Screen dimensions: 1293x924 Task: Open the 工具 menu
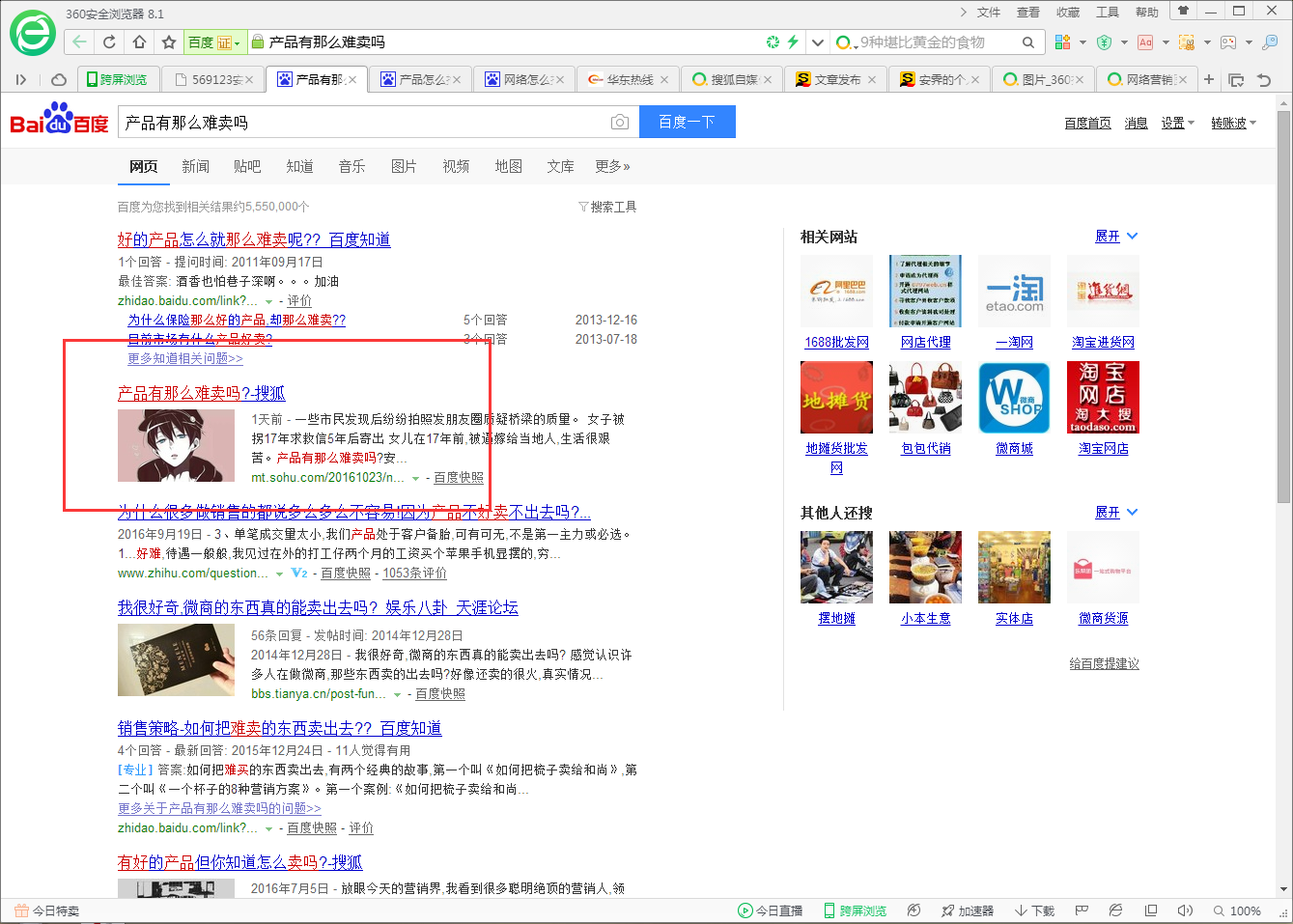click(x=1108, y=12)
